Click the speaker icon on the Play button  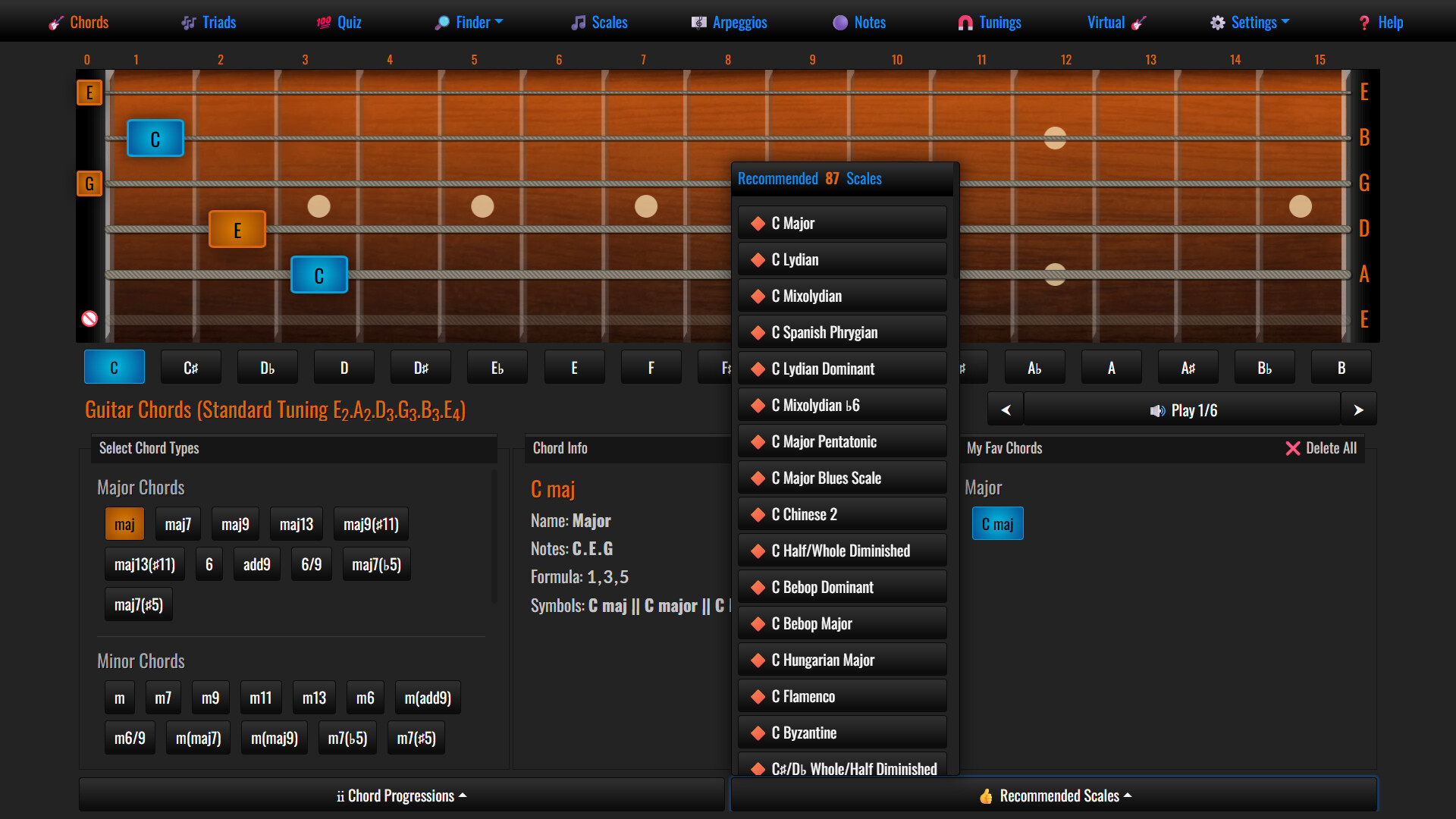coord(1156,410)
